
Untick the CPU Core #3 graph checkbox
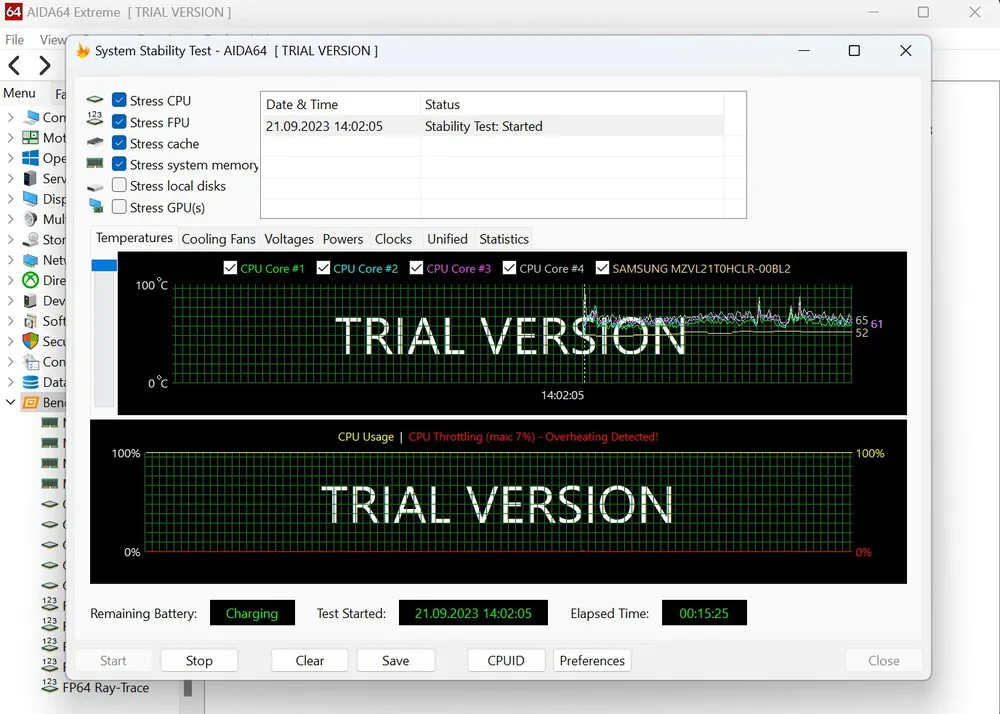pyautogui.click(x=416, y=268)
